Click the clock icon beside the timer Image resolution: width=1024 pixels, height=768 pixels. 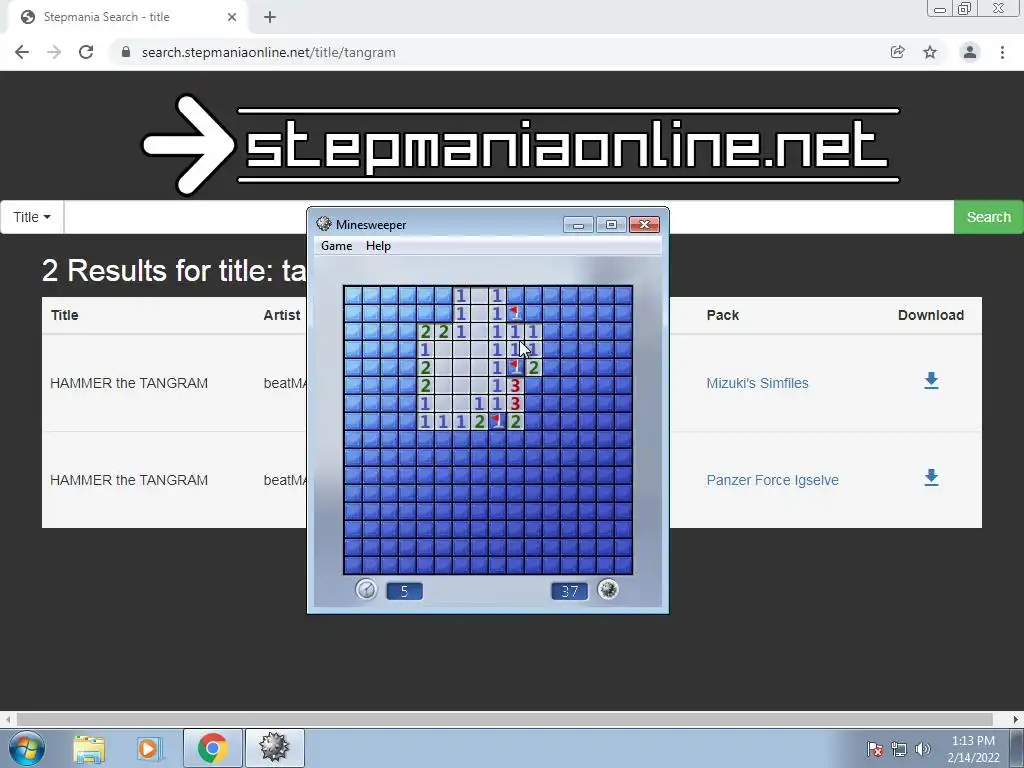[366, 590]
